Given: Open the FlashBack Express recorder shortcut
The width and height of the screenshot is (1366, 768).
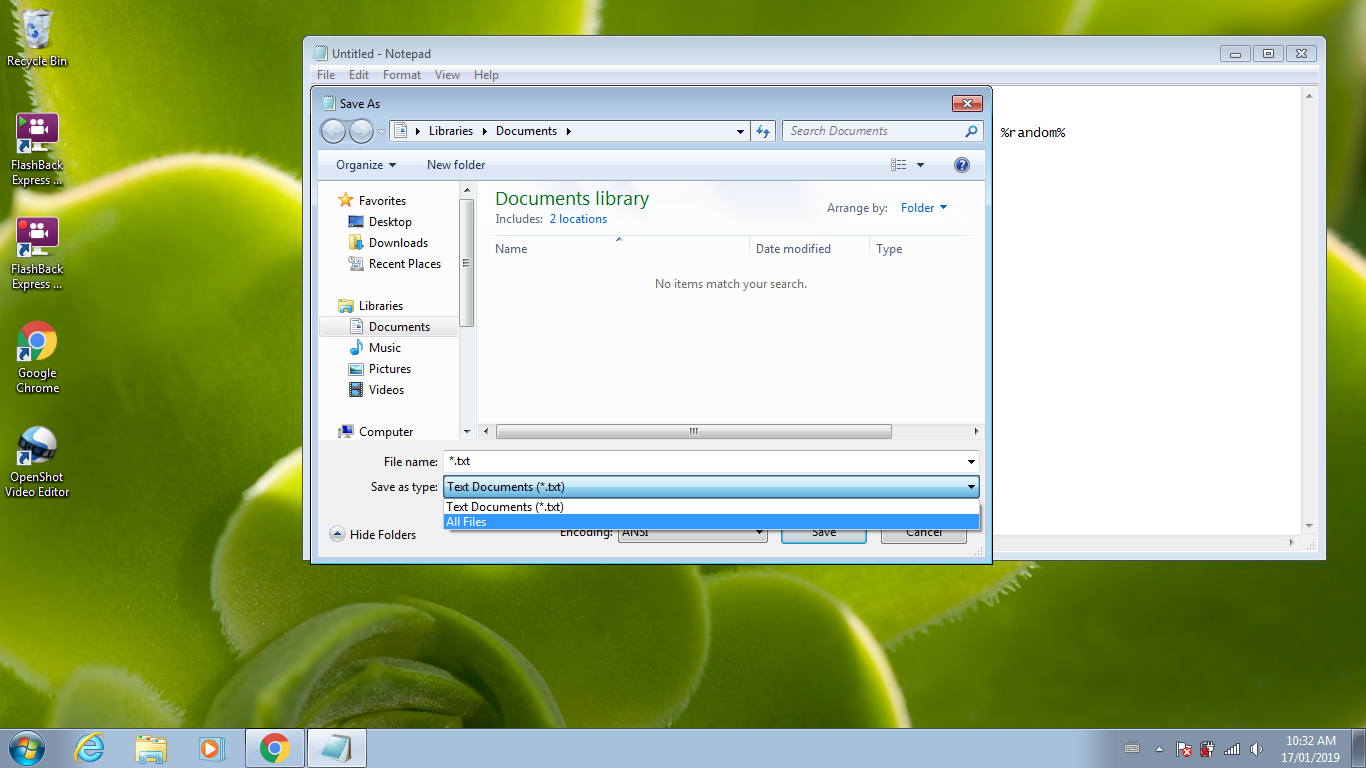Looking at the screenshot, I should tap(37, 253).
